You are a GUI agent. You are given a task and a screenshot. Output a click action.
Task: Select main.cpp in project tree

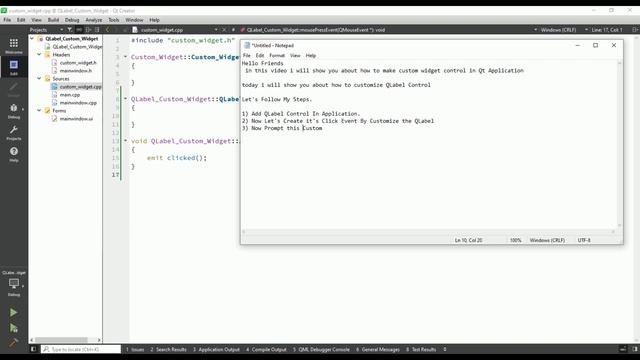click(x=70, y=95)
